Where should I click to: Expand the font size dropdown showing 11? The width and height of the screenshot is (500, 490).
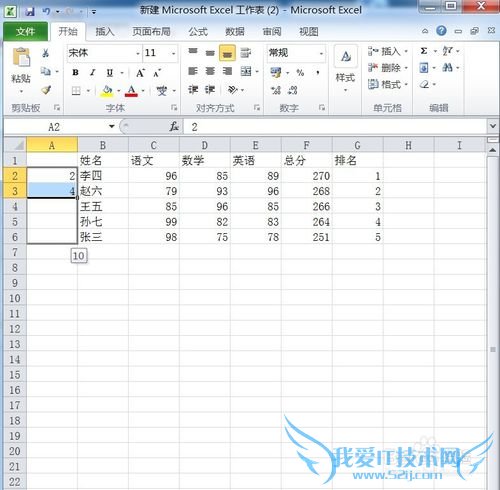click(x=173, y=53)
